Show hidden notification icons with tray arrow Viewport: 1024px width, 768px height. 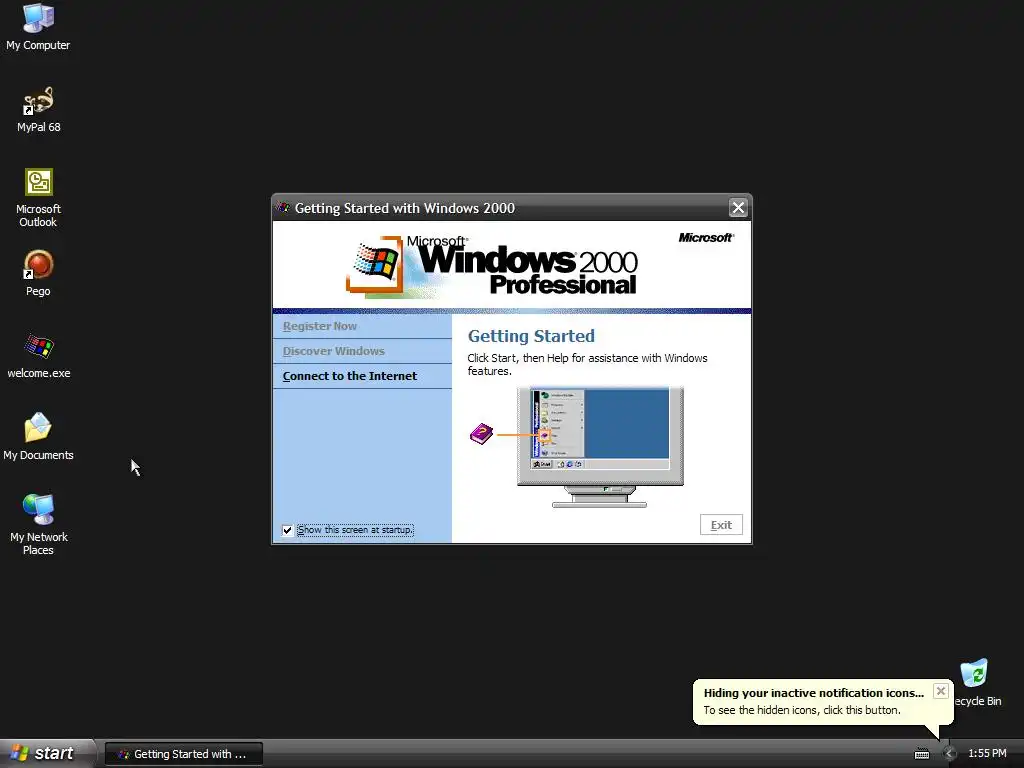[949, 754]
